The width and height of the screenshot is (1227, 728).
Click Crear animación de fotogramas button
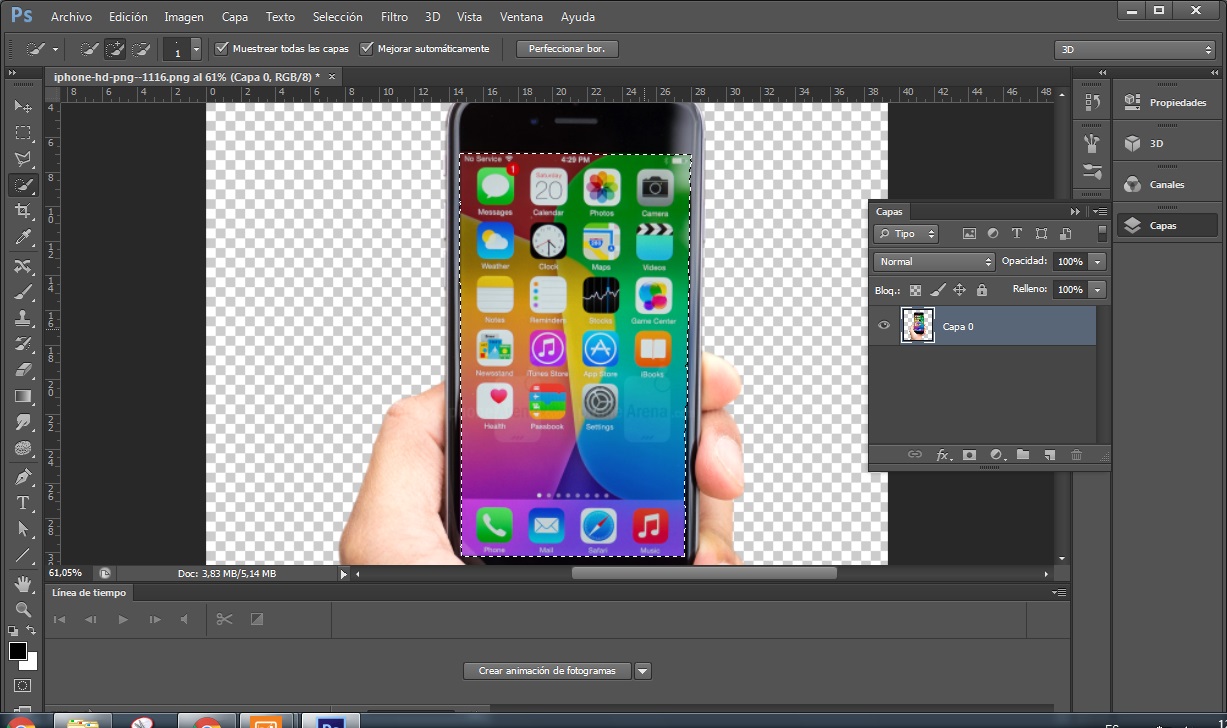547,671
